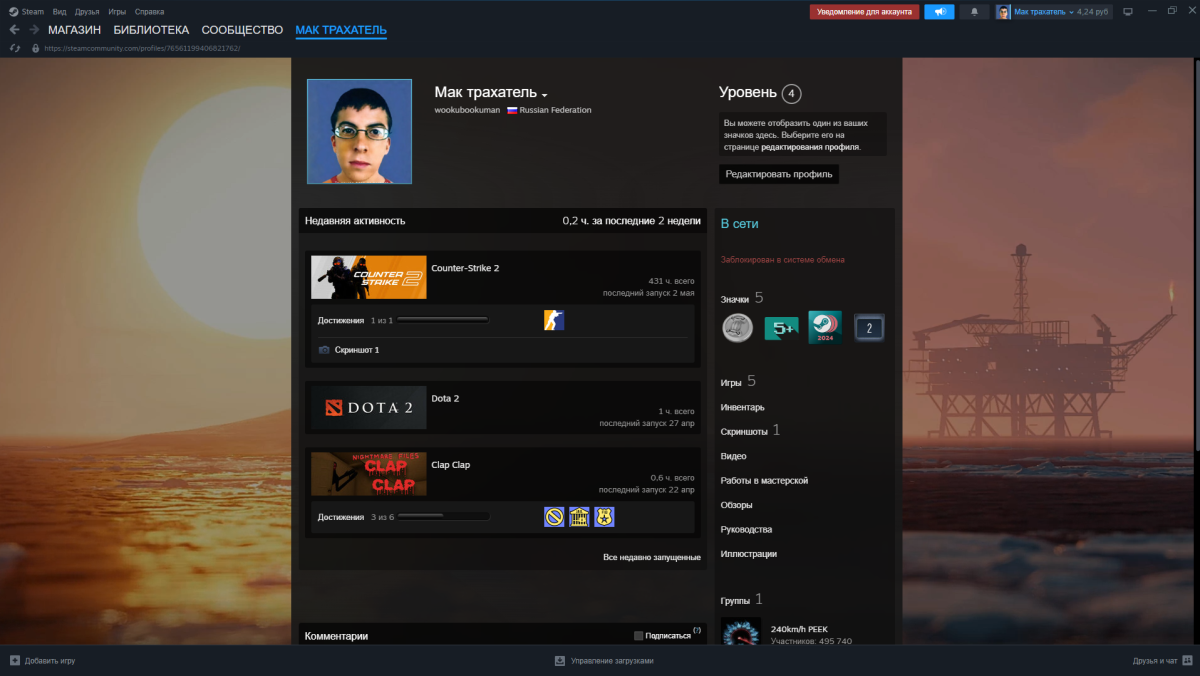Click the first Clap Clap achievement icon
1200x676 pixels.
[x=554, y=516]
